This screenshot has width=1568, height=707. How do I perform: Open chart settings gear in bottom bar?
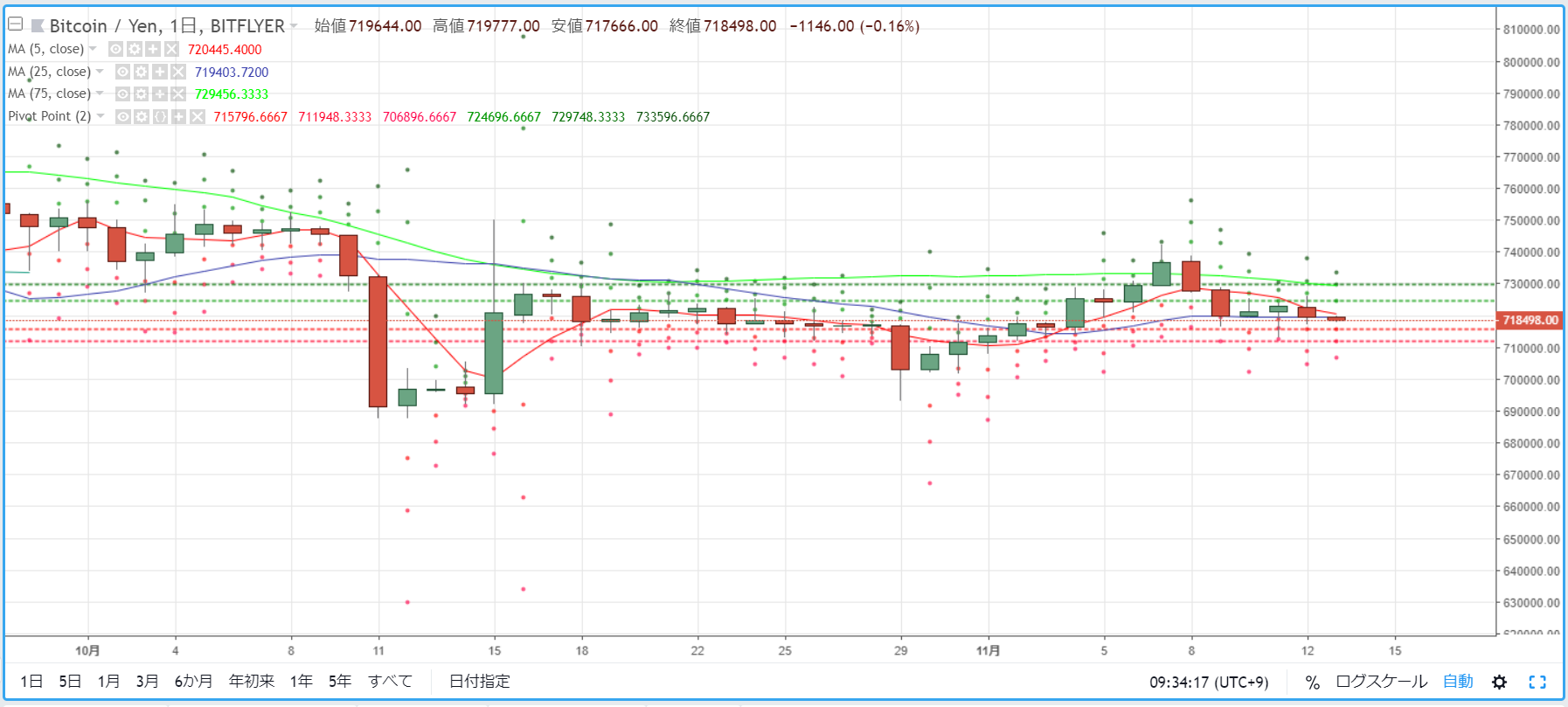click(1499, 682)
